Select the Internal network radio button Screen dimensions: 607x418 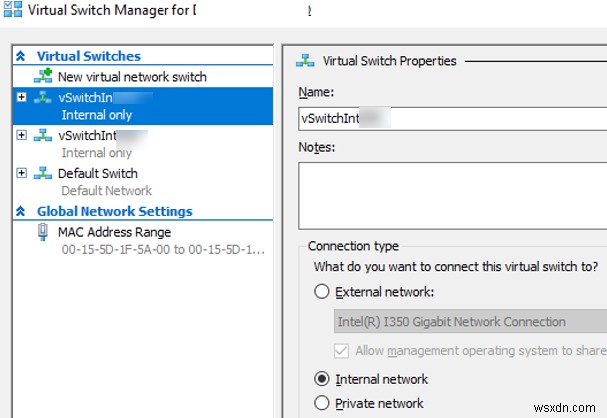(x=322, y=379)
